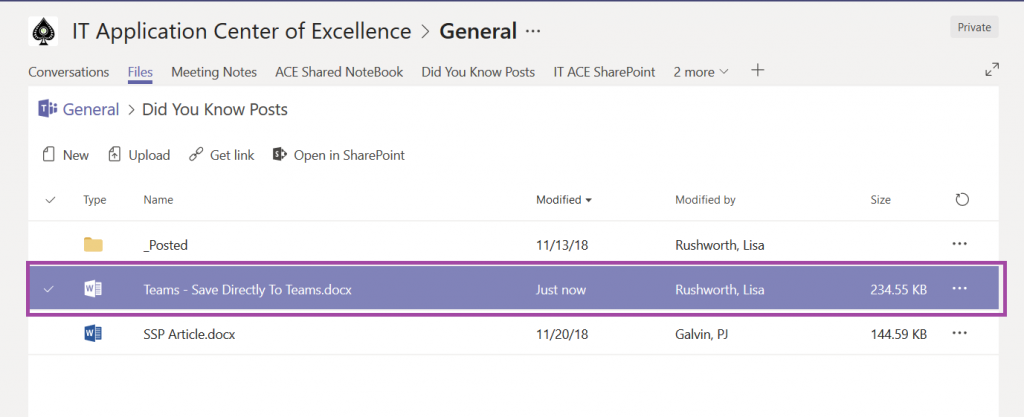Click the New button
This screenshot has height=417, width=1024.
pos(65,155)
